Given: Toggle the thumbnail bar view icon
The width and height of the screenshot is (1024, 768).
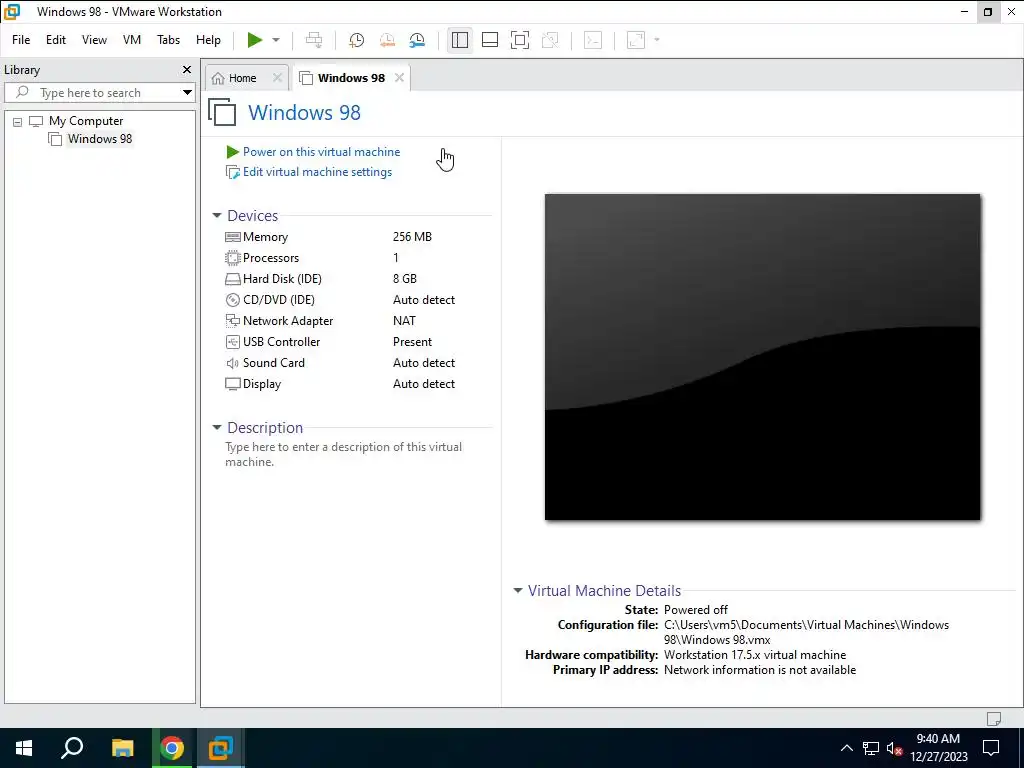Looking at the screenshot, I should (490, 40).
